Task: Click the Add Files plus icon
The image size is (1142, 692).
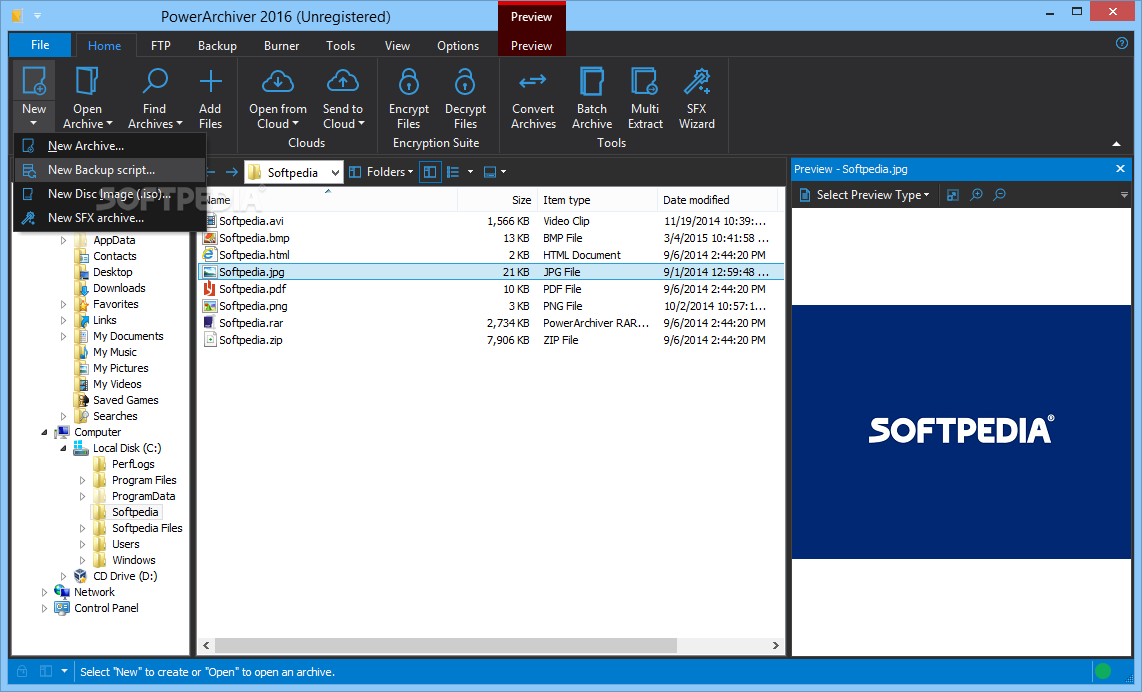Action: click(x=210, y=82)
